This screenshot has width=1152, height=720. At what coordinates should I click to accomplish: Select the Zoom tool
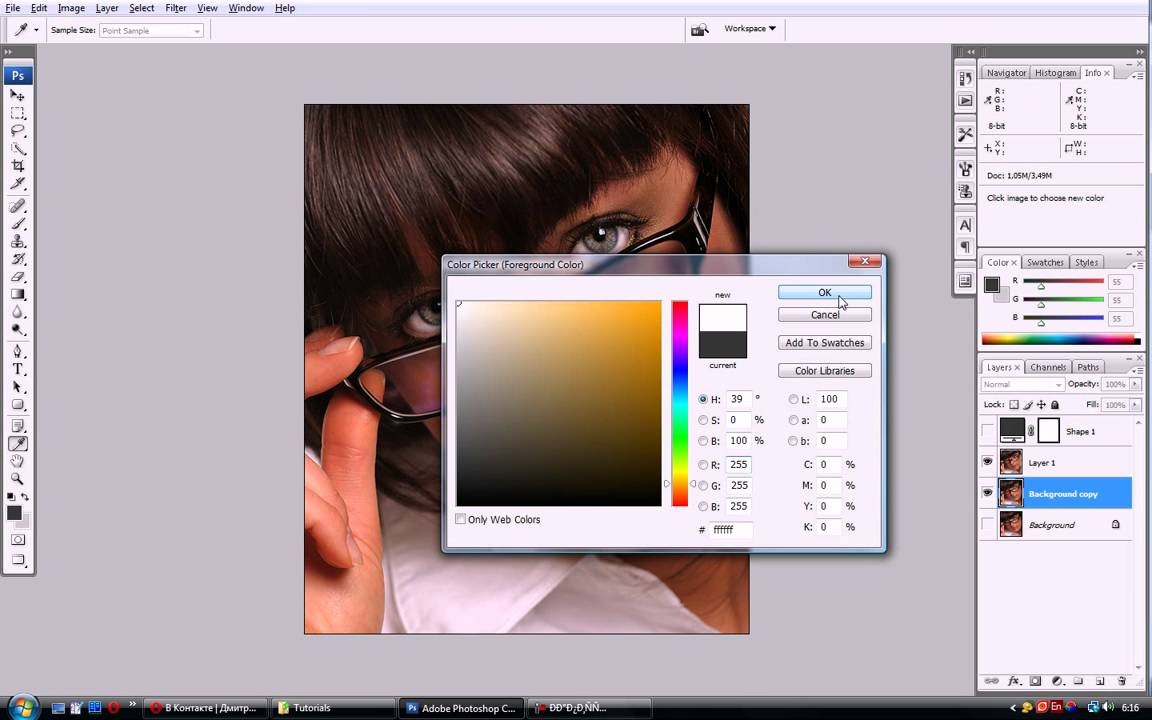click(17, 479)
